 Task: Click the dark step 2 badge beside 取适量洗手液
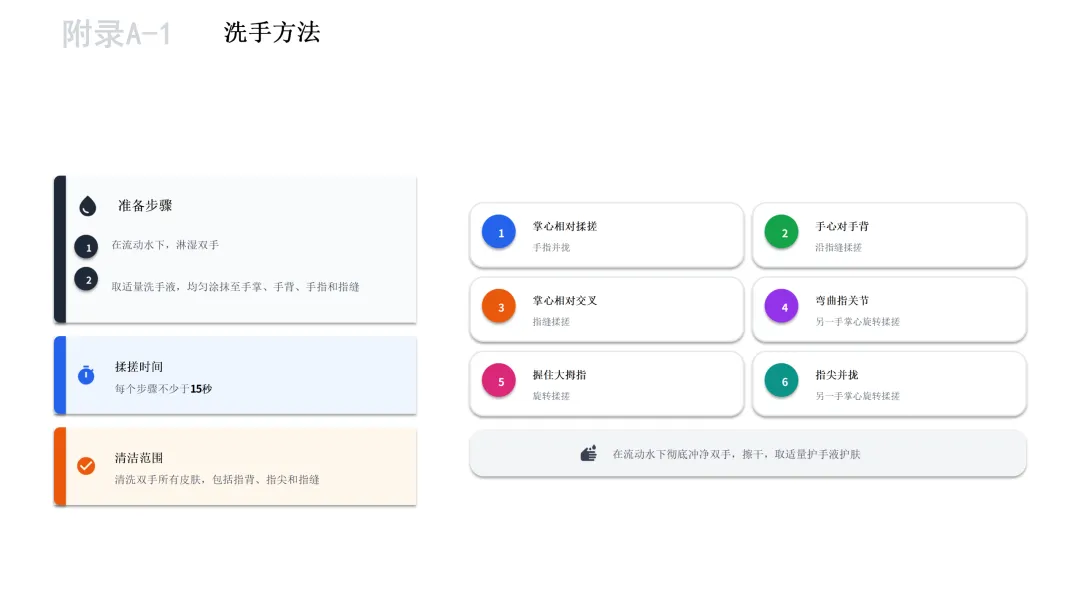[87, 279]
